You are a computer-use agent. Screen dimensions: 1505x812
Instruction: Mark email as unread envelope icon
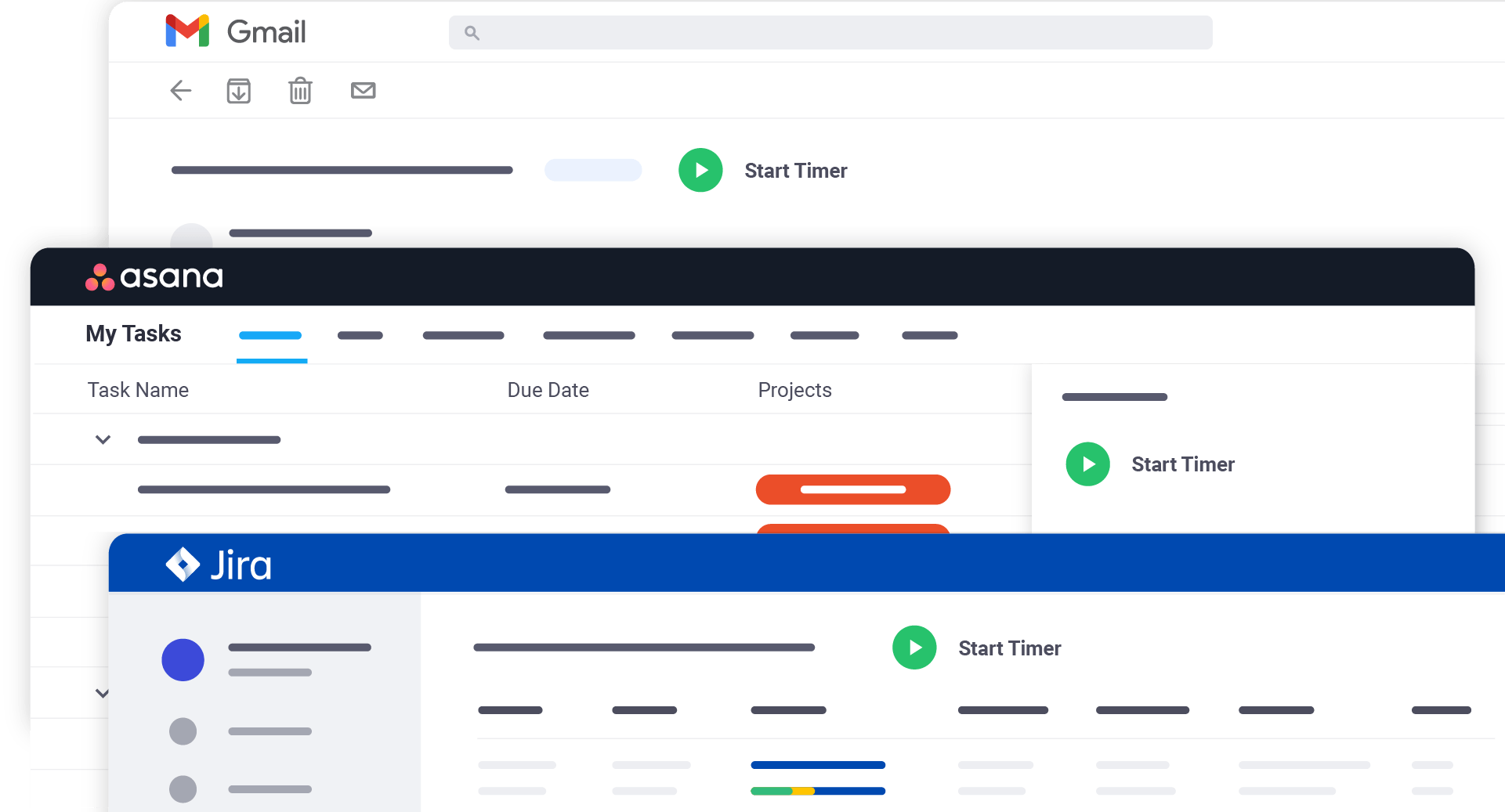[363, 91]
